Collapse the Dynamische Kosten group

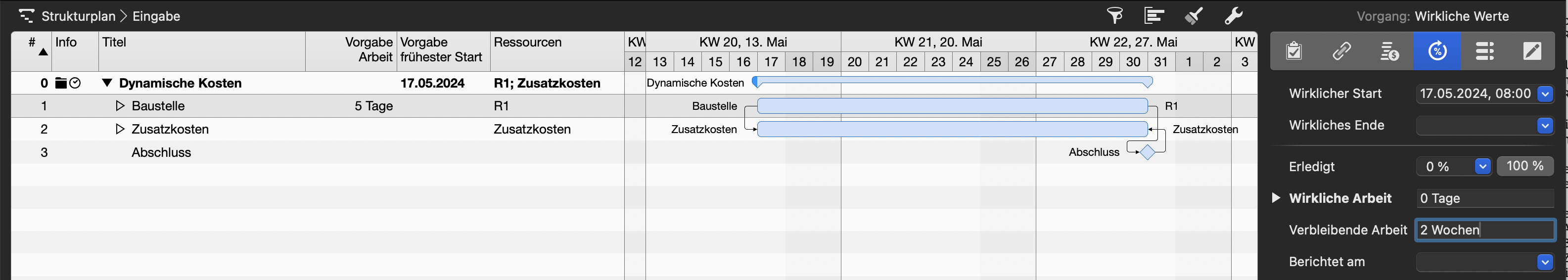[x=107, y=83]
